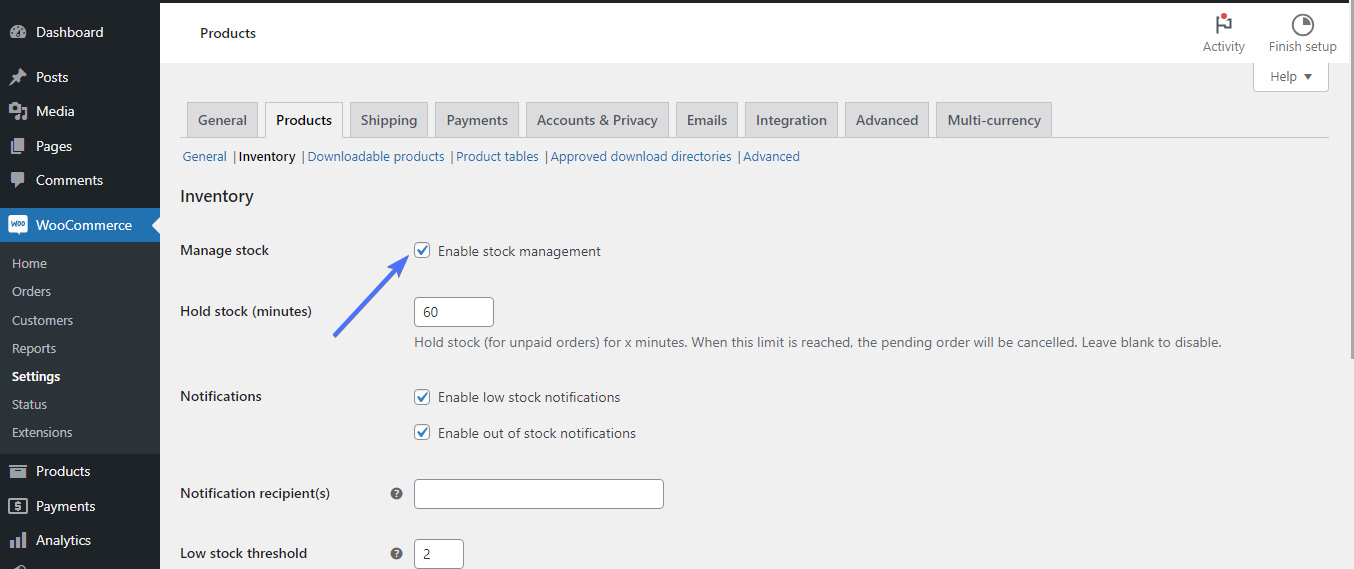The width and height of the screenshot is (1354, 569).
Task: Open Orders in WooCommerce submenu
Action: (x=31, y=292)
